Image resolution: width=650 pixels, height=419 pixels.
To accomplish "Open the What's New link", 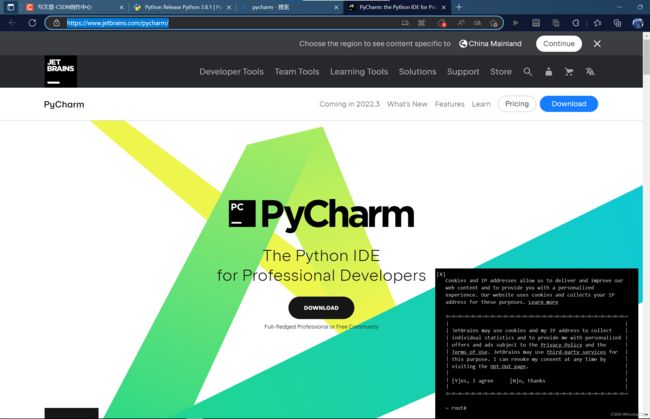I will pyautogui.click(x=407, y=104).
